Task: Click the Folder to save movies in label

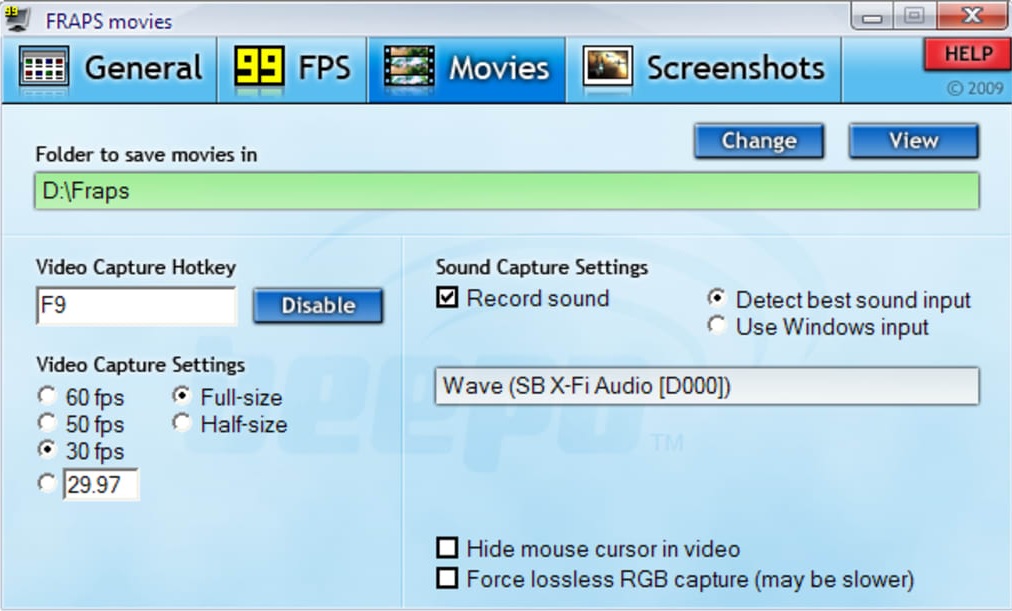Action: (x=146, y=155)
